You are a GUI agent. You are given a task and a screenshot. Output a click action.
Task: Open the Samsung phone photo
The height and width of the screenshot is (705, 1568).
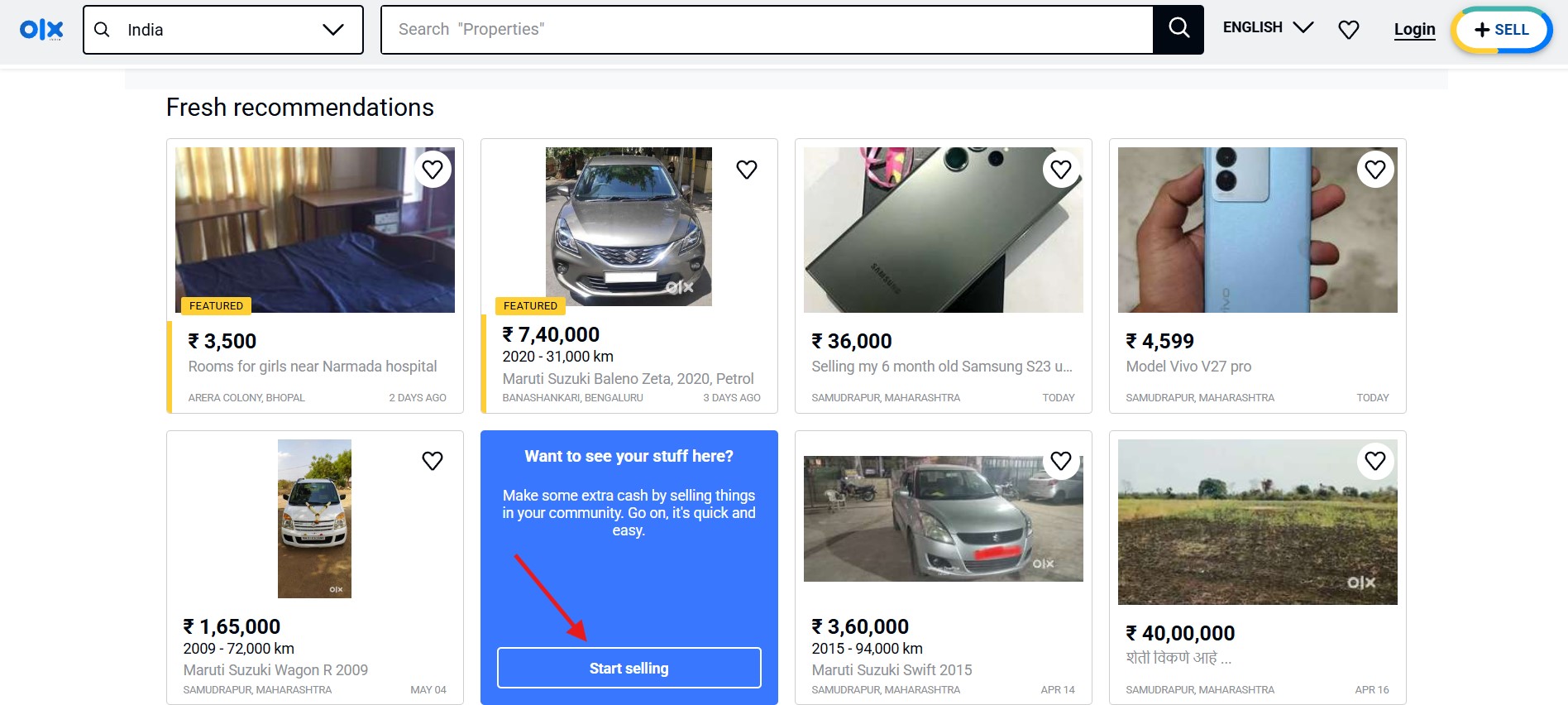(x=944, y=230)
